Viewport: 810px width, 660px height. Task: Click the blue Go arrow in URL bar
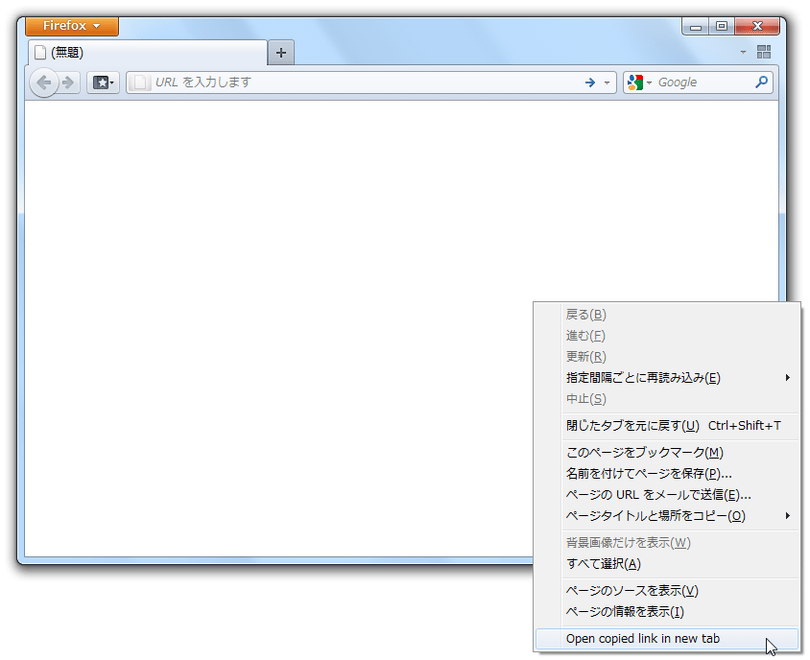[x=590, y=82]
